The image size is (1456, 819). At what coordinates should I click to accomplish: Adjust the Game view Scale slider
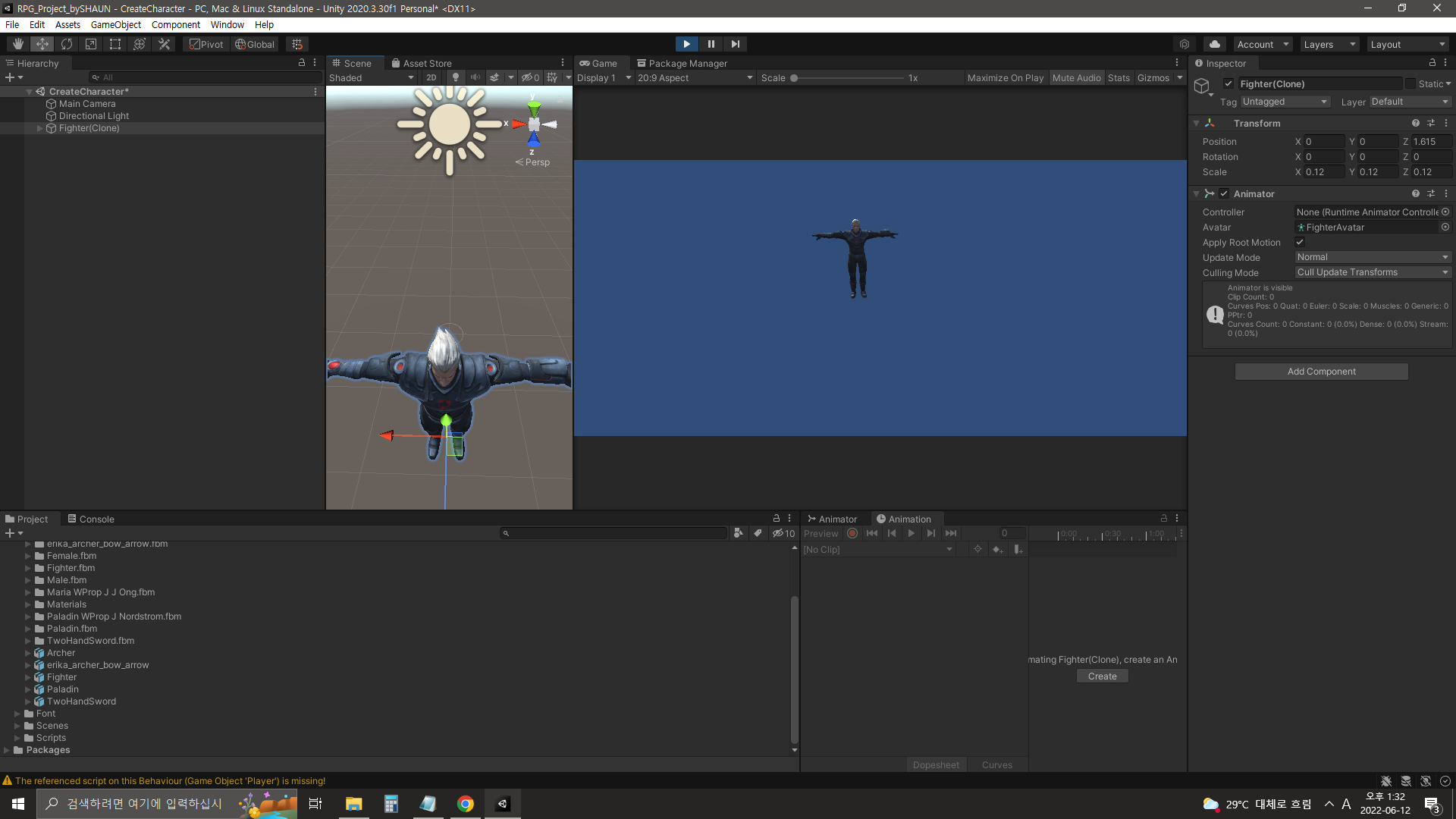[x=848, y=77]
